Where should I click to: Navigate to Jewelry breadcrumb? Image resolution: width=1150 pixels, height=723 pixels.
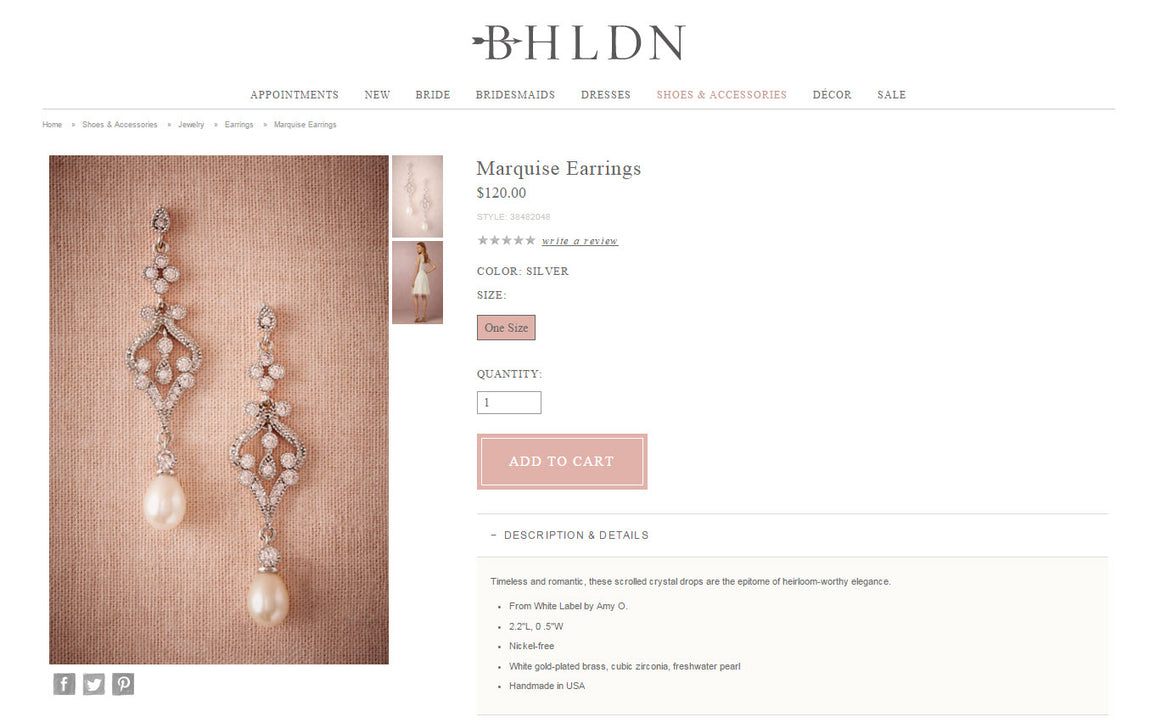tap(191, 125)
